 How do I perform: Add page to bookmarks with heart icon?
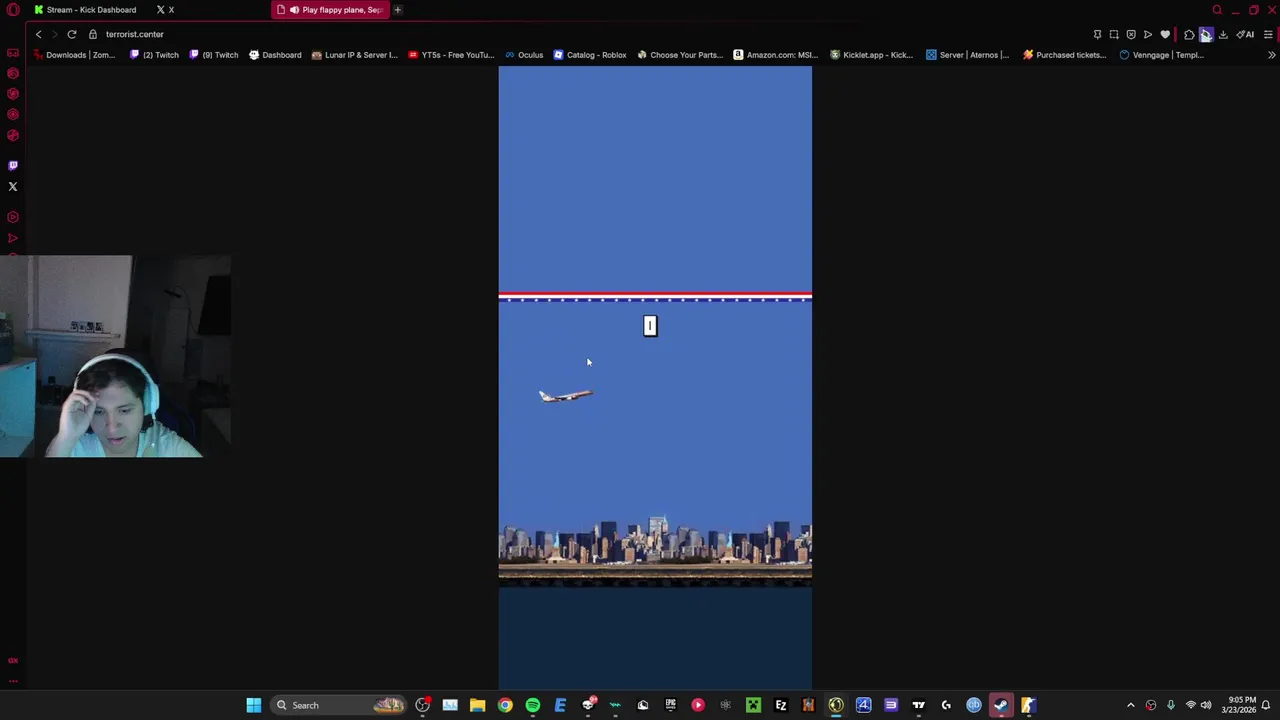1165,34
